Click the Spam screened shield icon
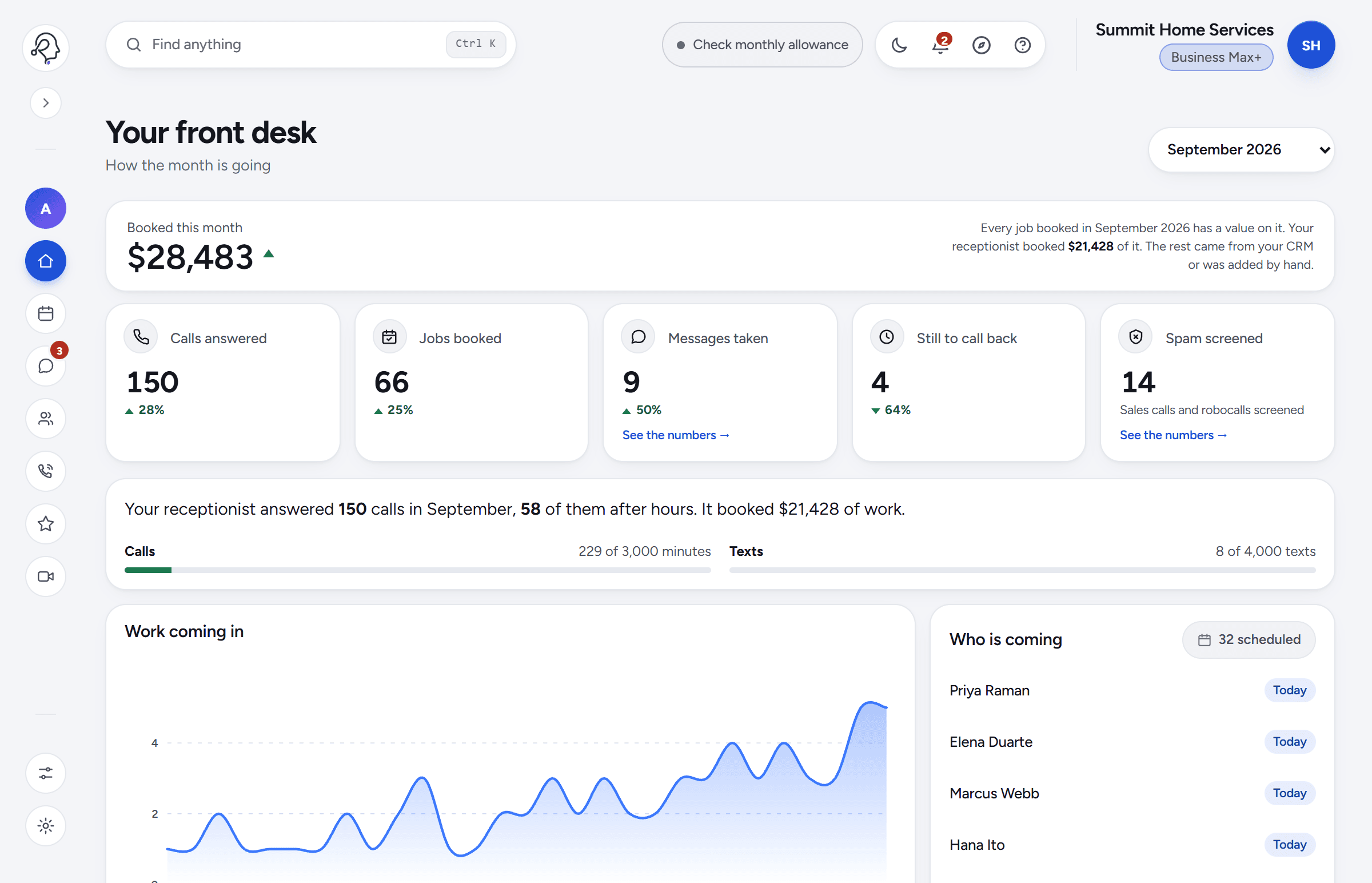The height and width of the screenshot is (883, 1372). [x=1135, y=337]
